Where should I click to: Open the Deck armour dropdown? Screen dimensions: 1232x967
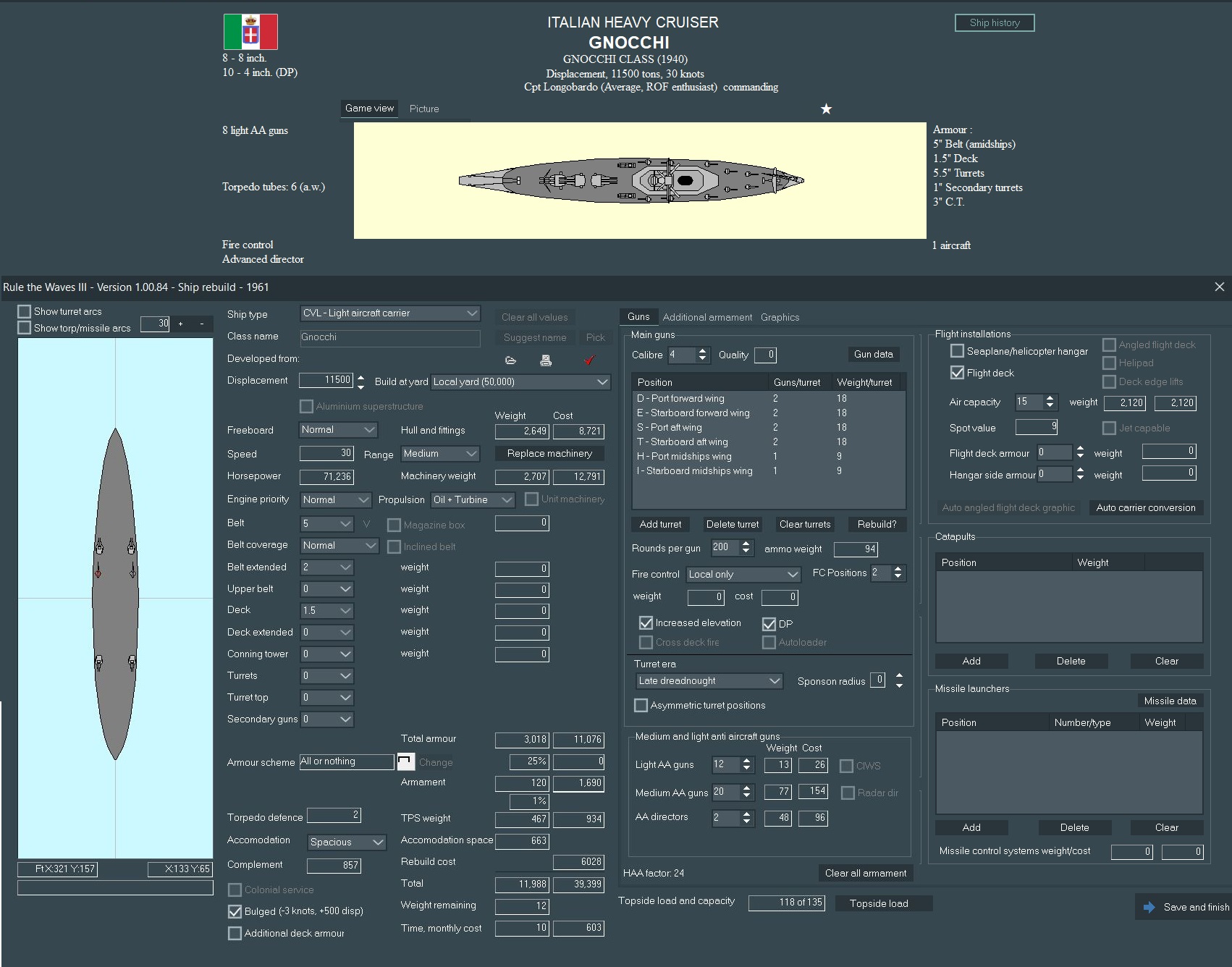326,610
